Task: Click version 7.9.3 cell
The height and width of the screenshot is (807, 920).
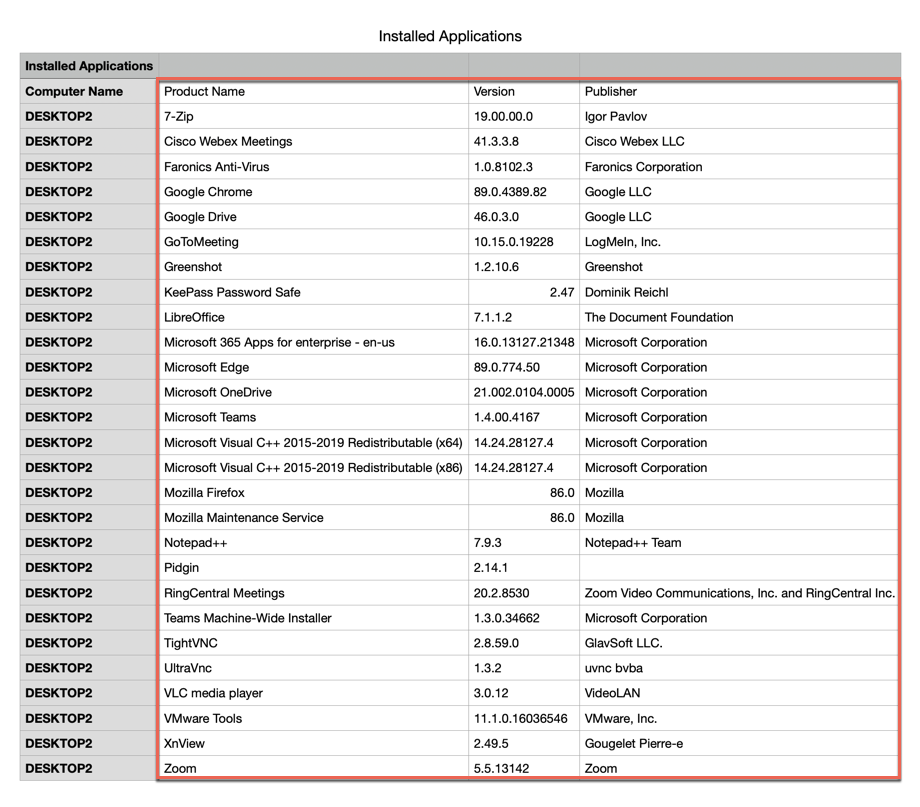Action: click(524, 543)
